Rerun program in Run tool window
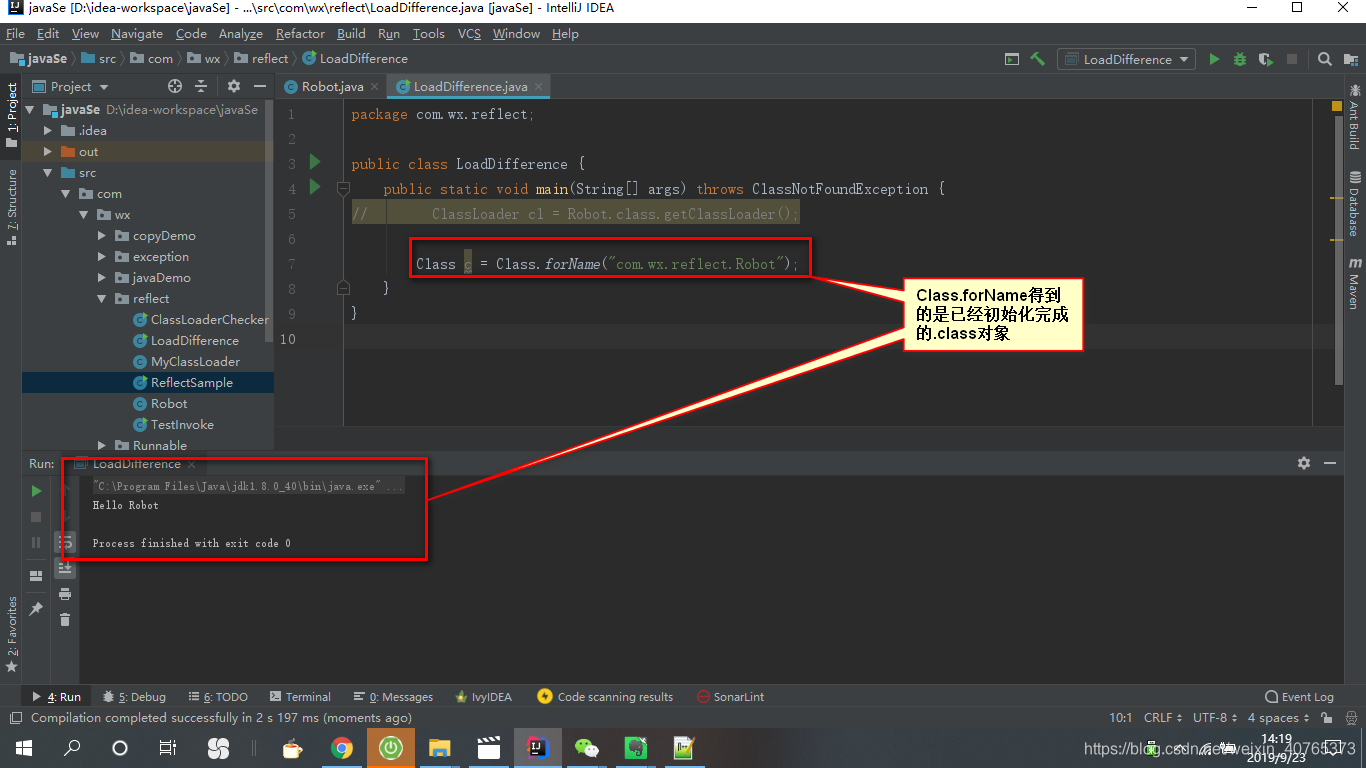The height and width of the screenshot is (768, 1366). (36, 491)
